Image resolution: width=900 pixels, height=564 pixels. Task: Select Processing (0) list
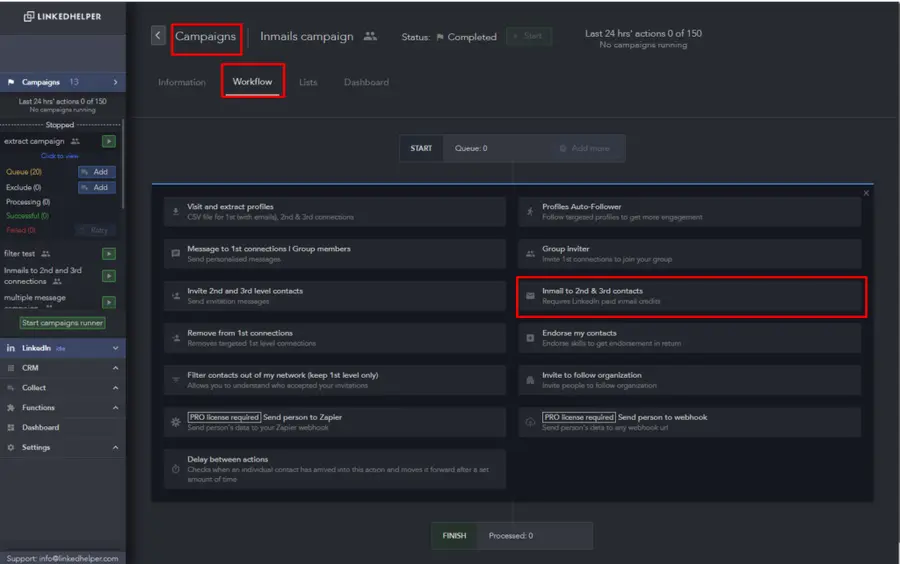point(28,202)
